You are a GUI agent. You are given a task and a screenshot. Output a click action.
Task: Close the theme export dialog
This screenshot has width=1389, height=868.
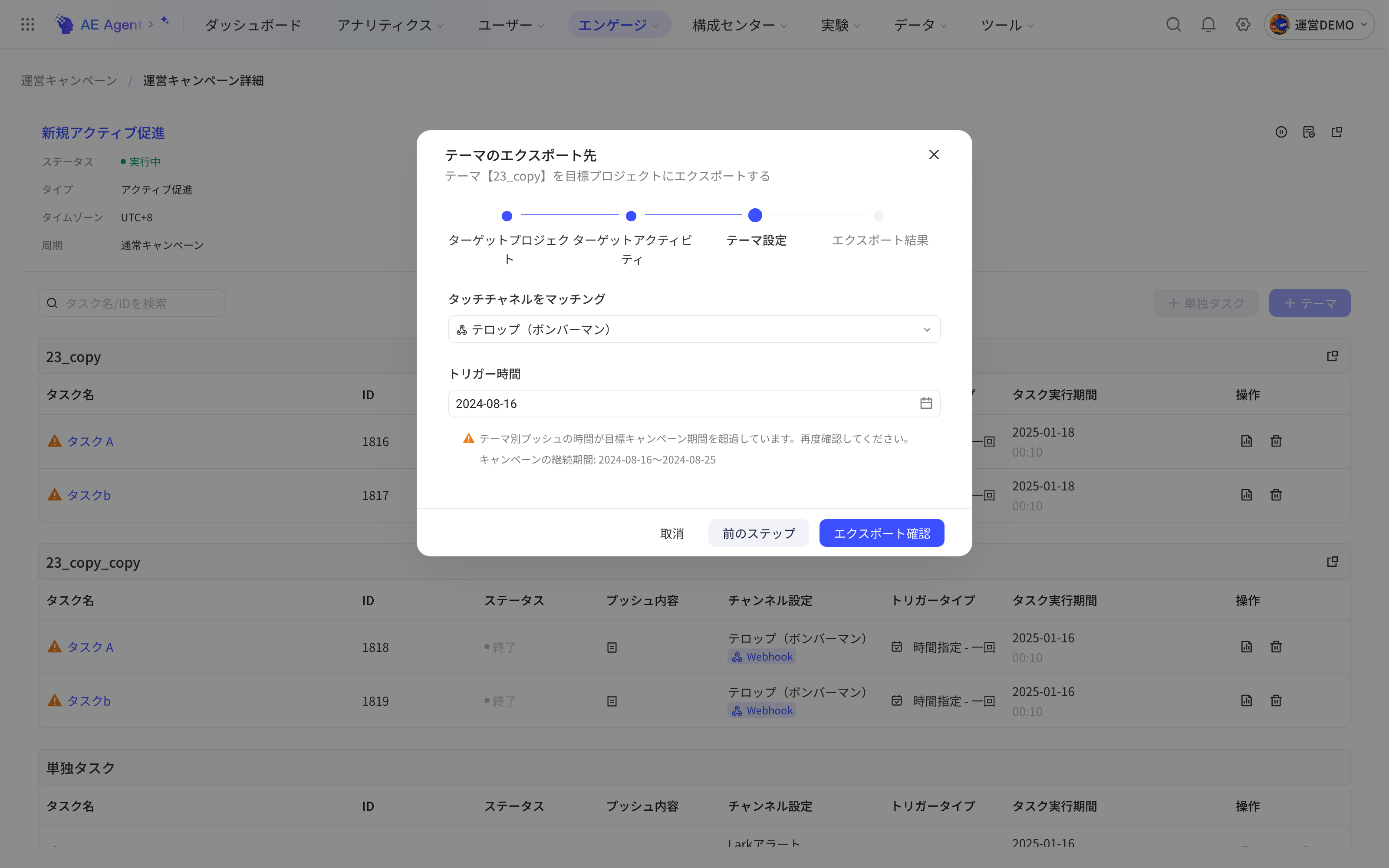pyautogui.click(x=934, y=155)
